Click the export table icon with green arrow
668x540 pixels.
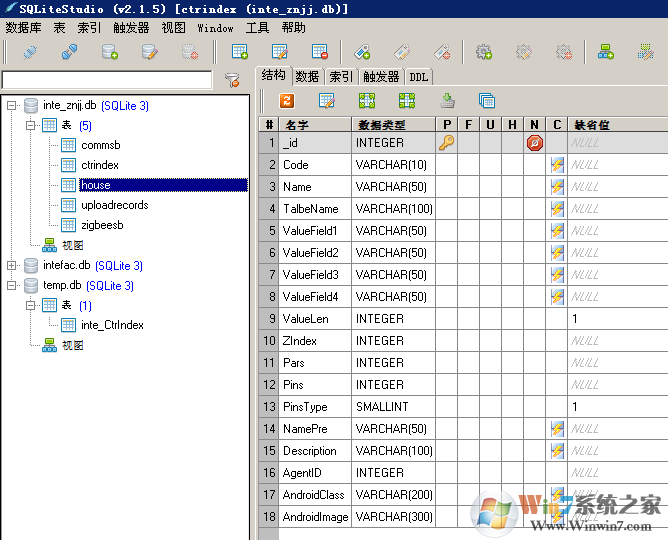(x=447, y=100)
